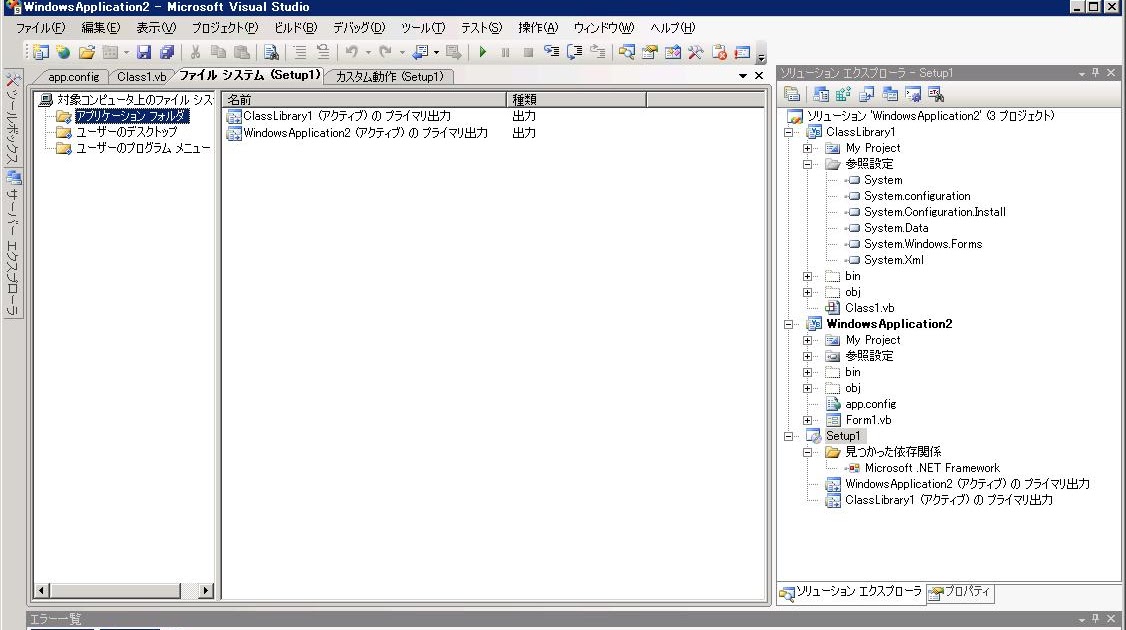Toggle auto-hide pin of Solution Explorer panel
1126x630 pixels.
click(1095, 73)
